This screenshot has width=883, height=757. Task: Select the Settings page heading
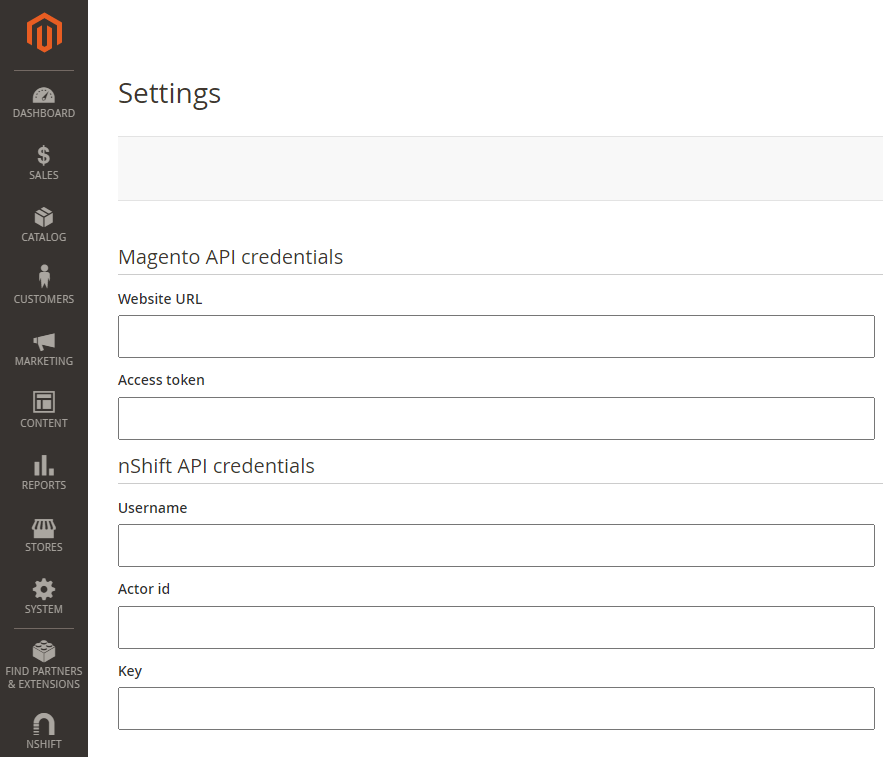(170, 94)
